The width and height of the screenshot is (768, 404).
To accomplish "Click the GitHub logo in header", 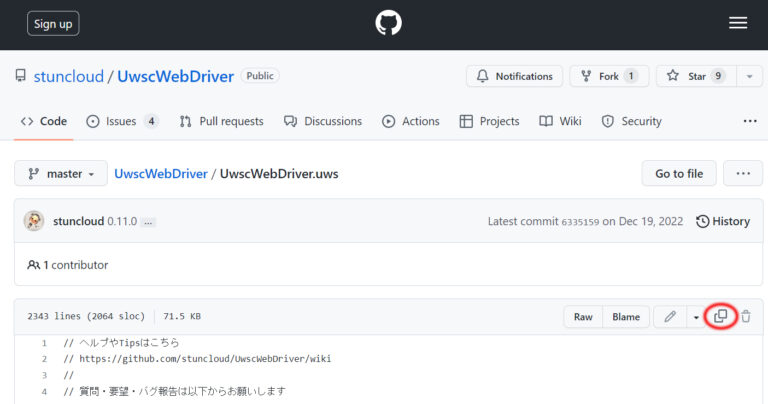I will point(388,23).
